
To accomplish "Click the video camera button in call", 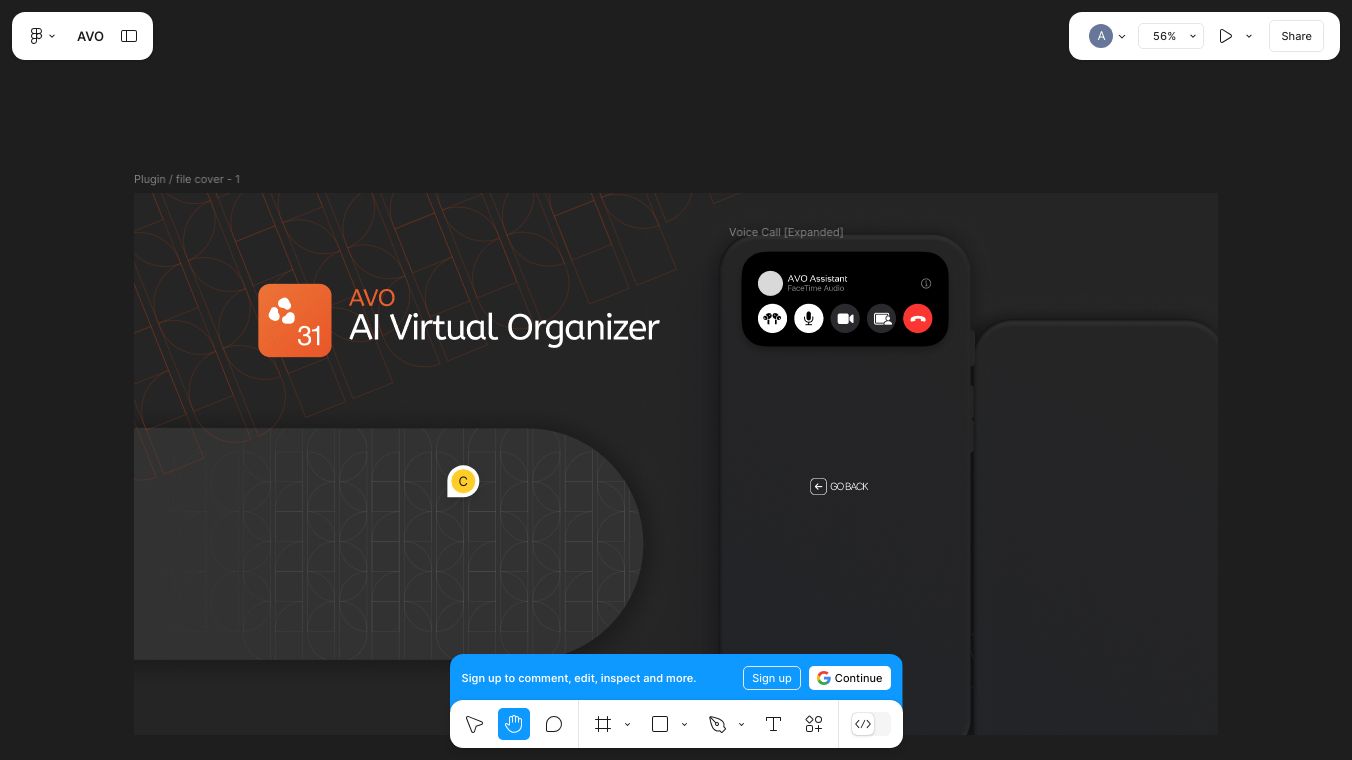I will point(845,319).
